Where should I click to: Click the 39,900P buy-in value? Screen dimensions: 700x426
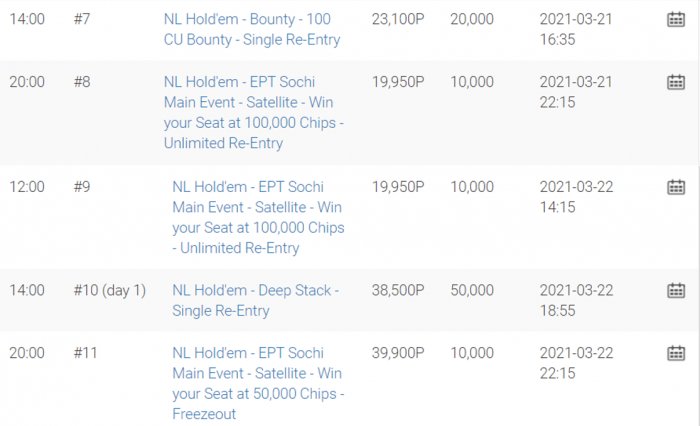[400, 352]
